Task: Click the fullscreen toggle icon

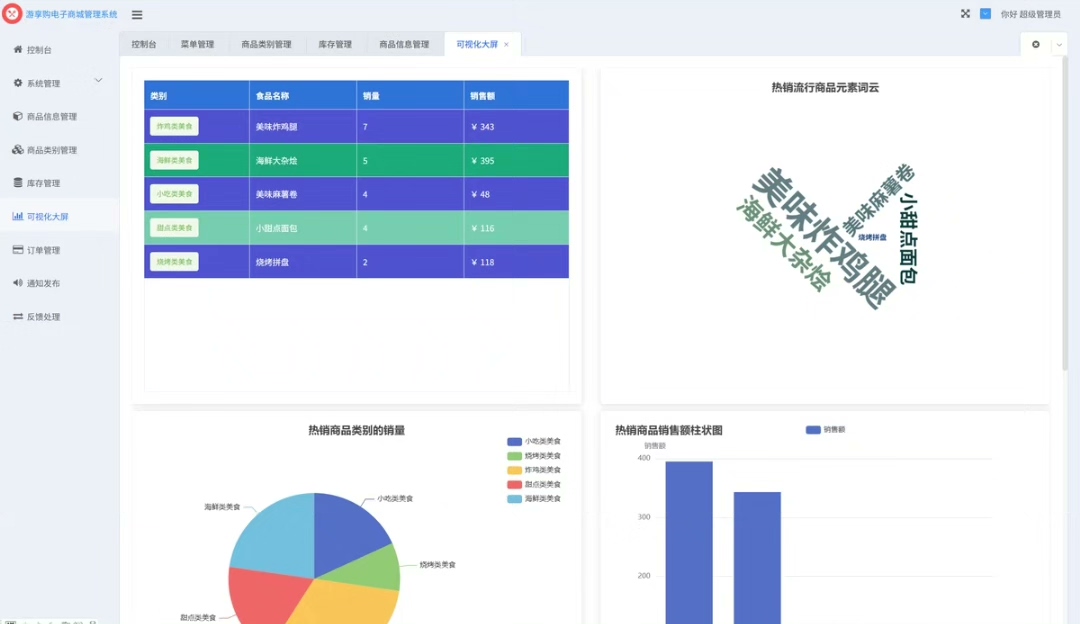Action: pos(965,14)
